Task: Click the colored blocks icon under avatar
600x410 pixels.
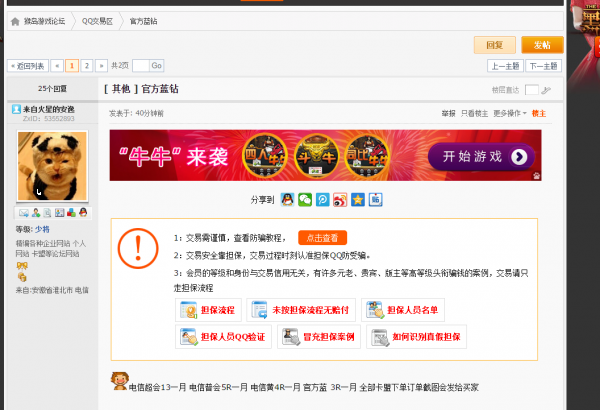Action: pos(71,213)
